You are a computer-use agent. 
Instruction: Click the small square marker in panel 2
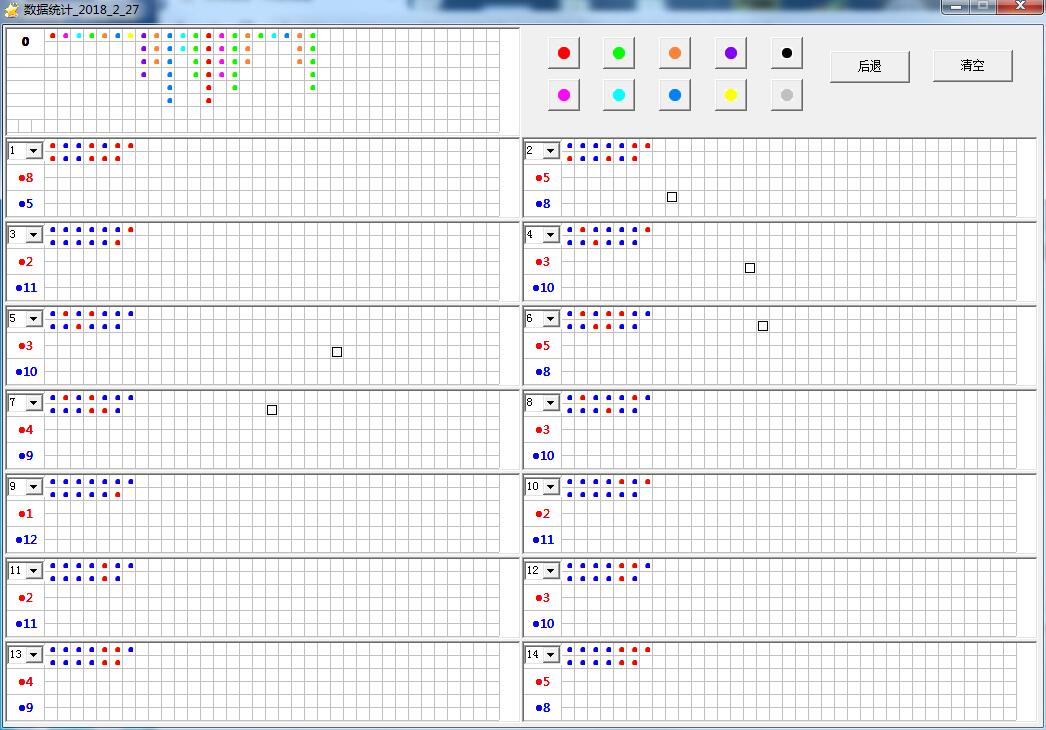pos(672,197)
